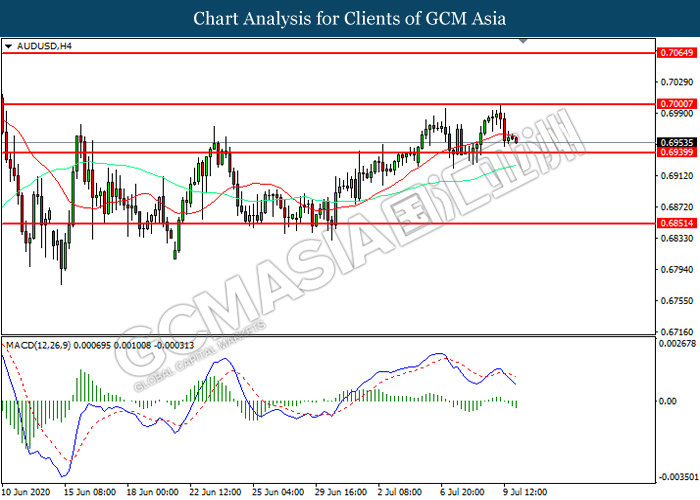Click the Chart Analysis for Clients title
The height and width of the screenshot is (500, 700).
tap(350, 19)
